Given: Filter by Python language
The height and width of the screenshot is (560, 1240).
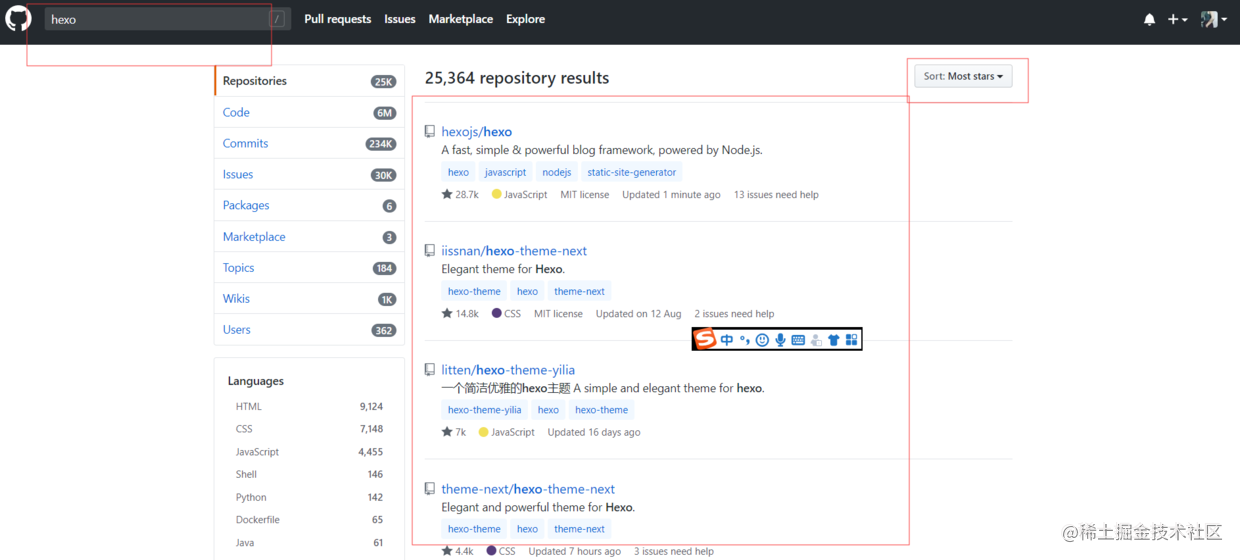Looking at the screenshot, I should (309, 497).
